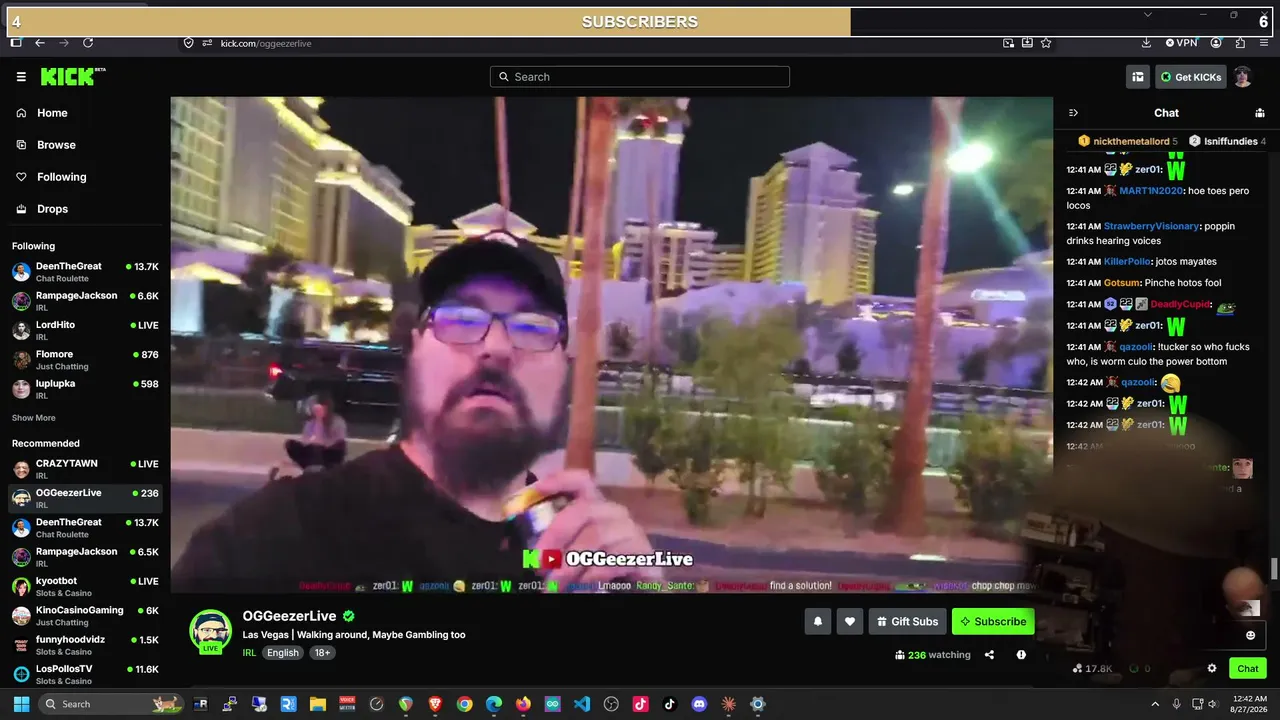The image size is (1280, 720).
Task: Reload the browser page
Action: [88, 43]
